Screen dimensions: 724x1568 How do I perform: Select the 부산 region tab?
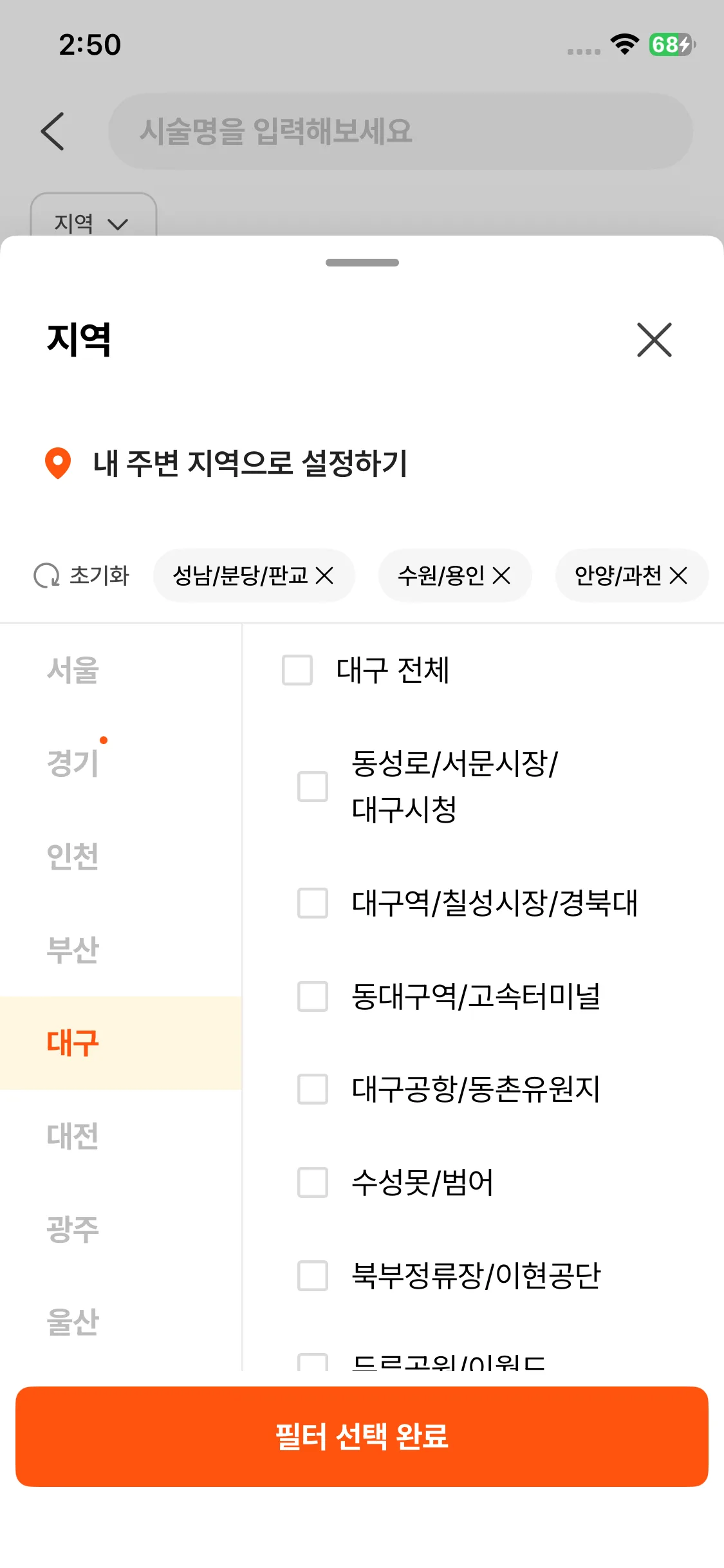point(73,950)
